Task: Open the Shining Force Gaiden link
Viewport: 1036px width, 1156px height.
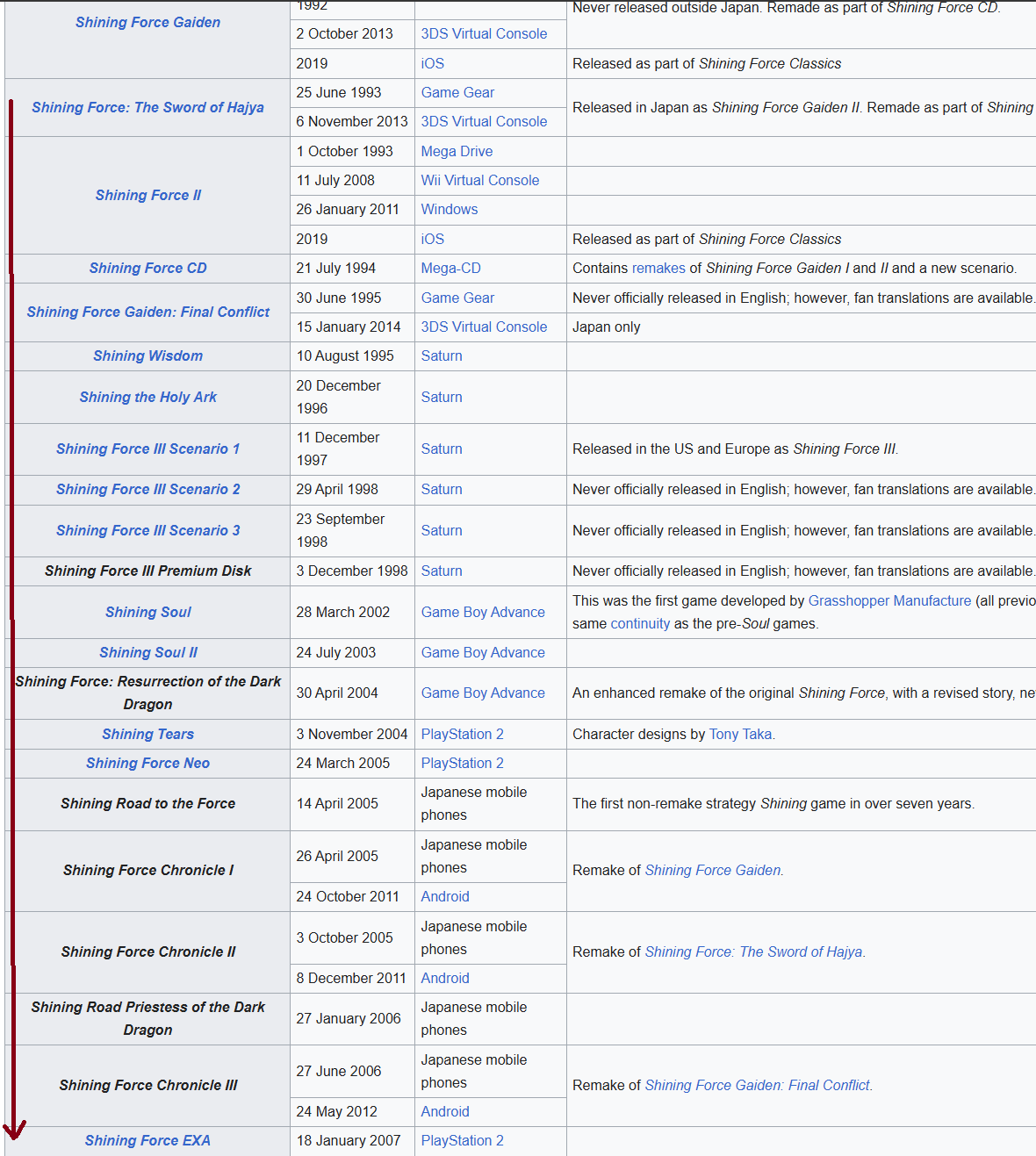Action: click(x=147, y=23)
